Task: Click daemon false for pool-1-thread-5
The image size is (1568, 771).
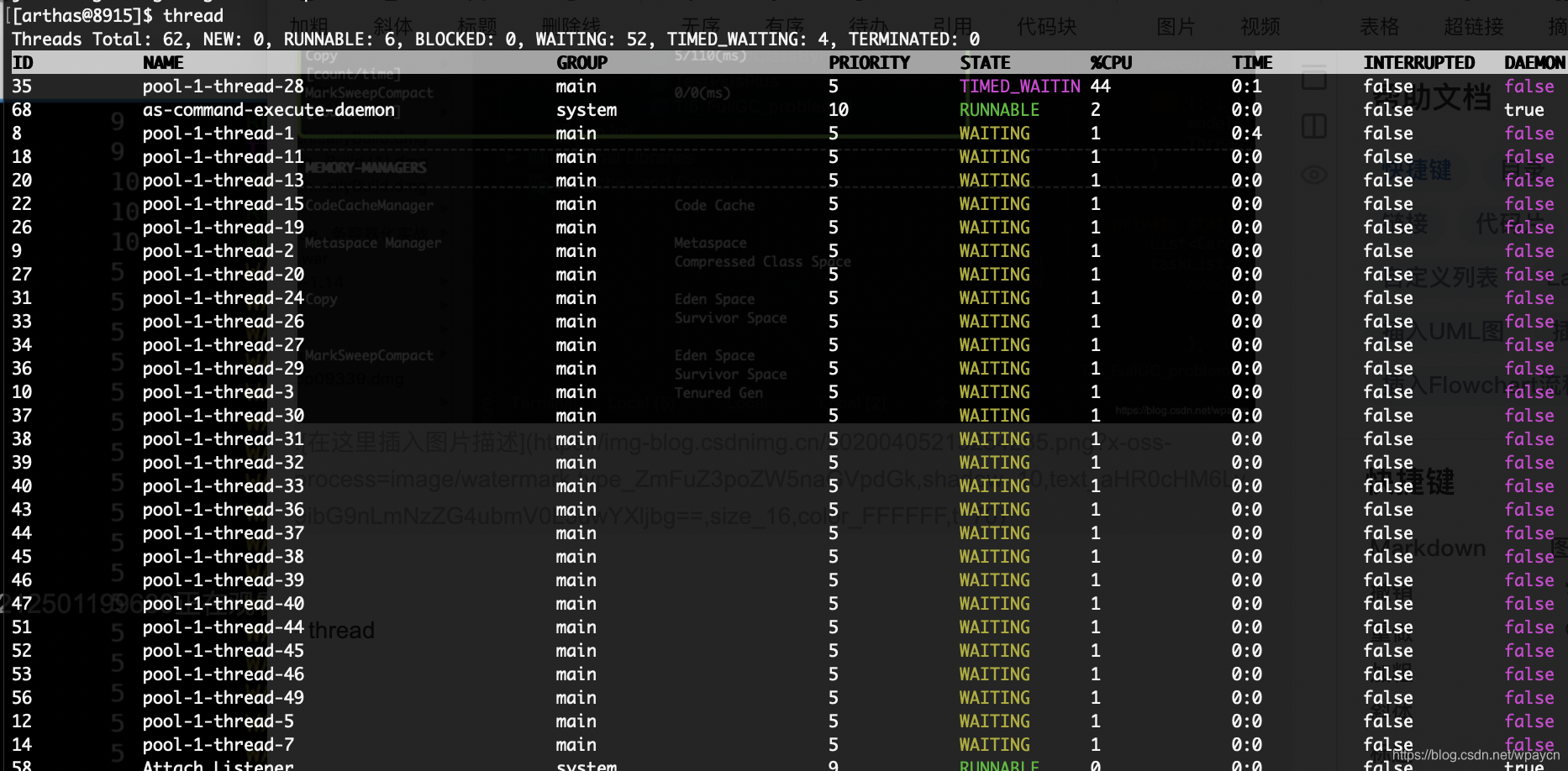Action: (x=1529, y=721)
